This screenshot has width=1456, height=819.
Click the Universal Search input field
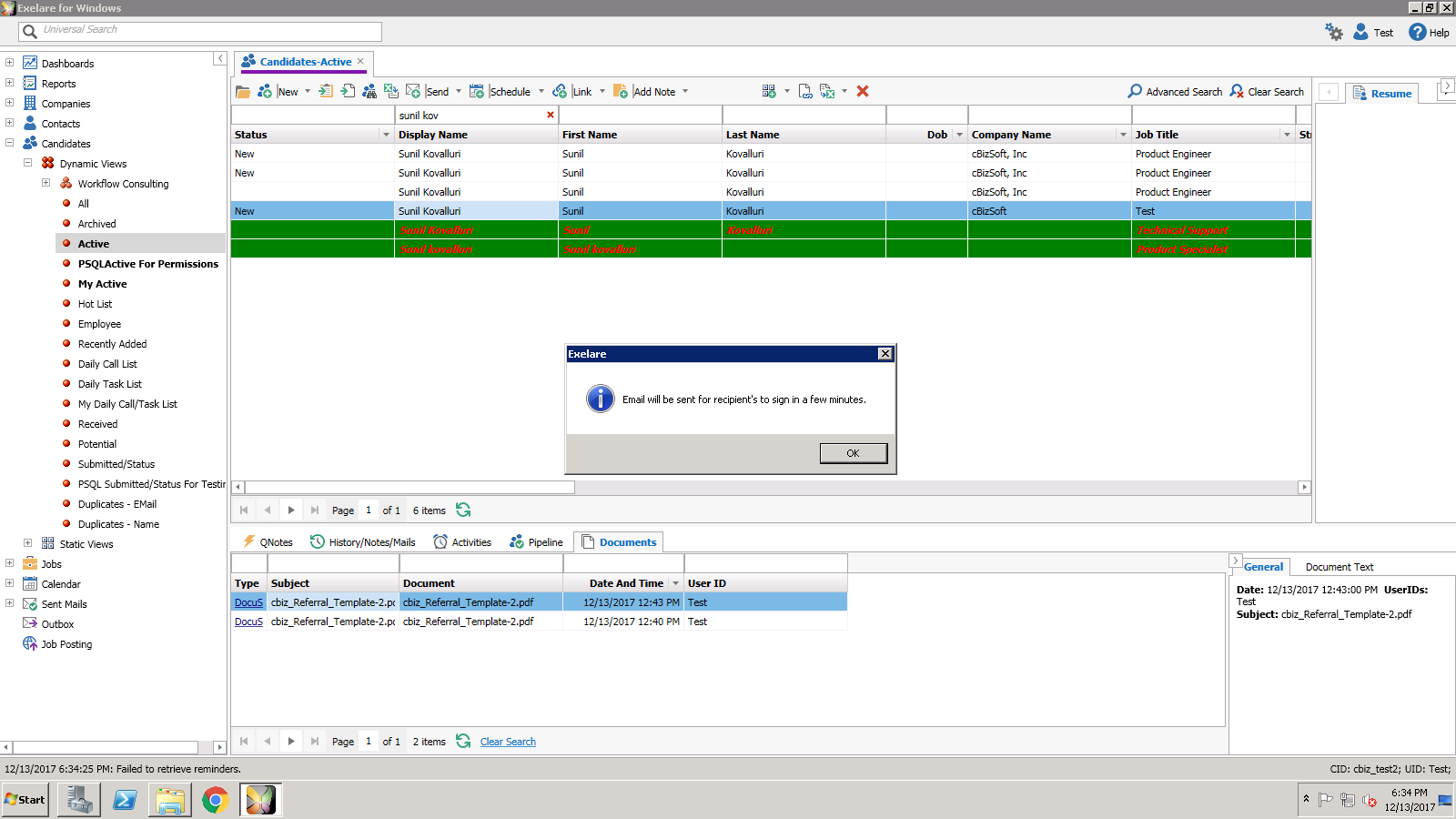click(200, 31)
